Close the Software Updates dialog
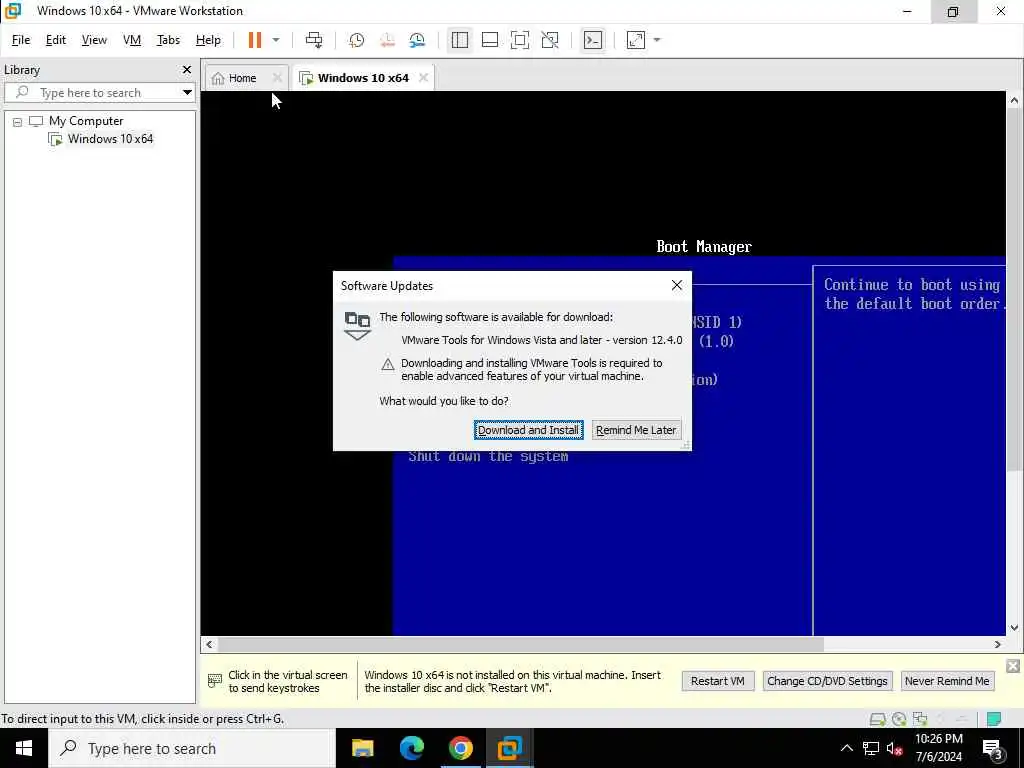Screen dimensions: 1024x768 coord(677,285)
